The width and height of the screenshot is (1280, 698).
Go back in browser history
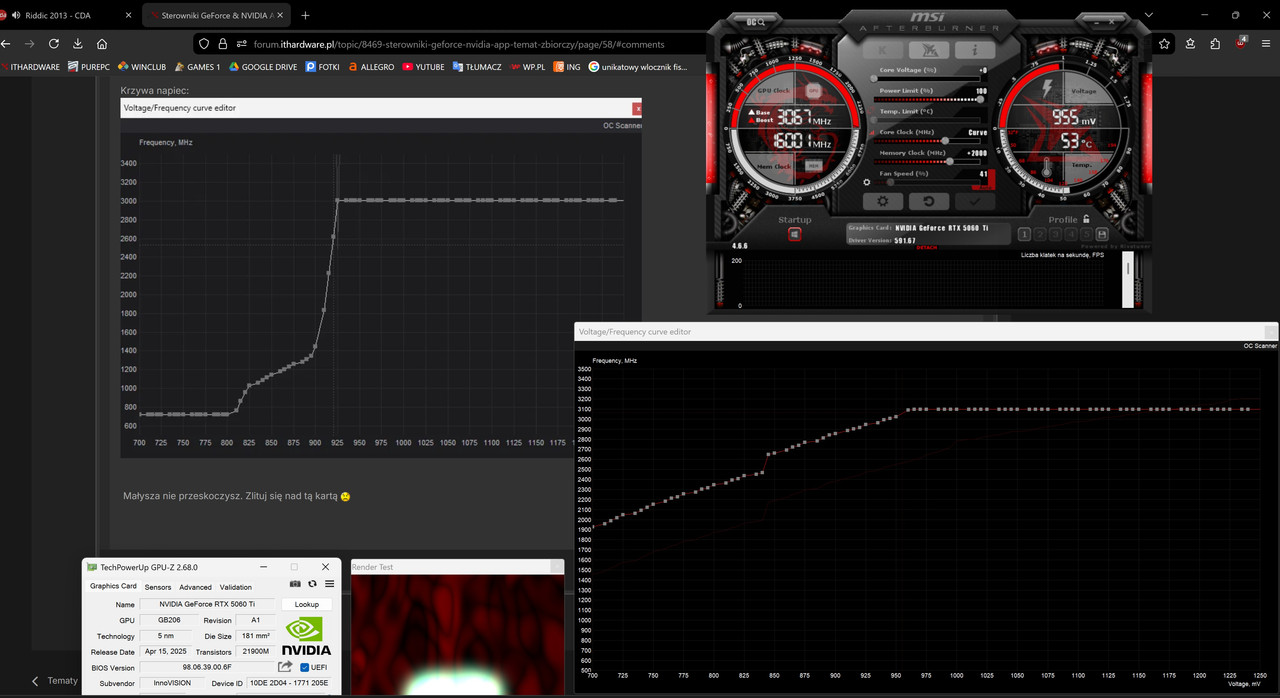pyautogui.click(x=6, y=44)
